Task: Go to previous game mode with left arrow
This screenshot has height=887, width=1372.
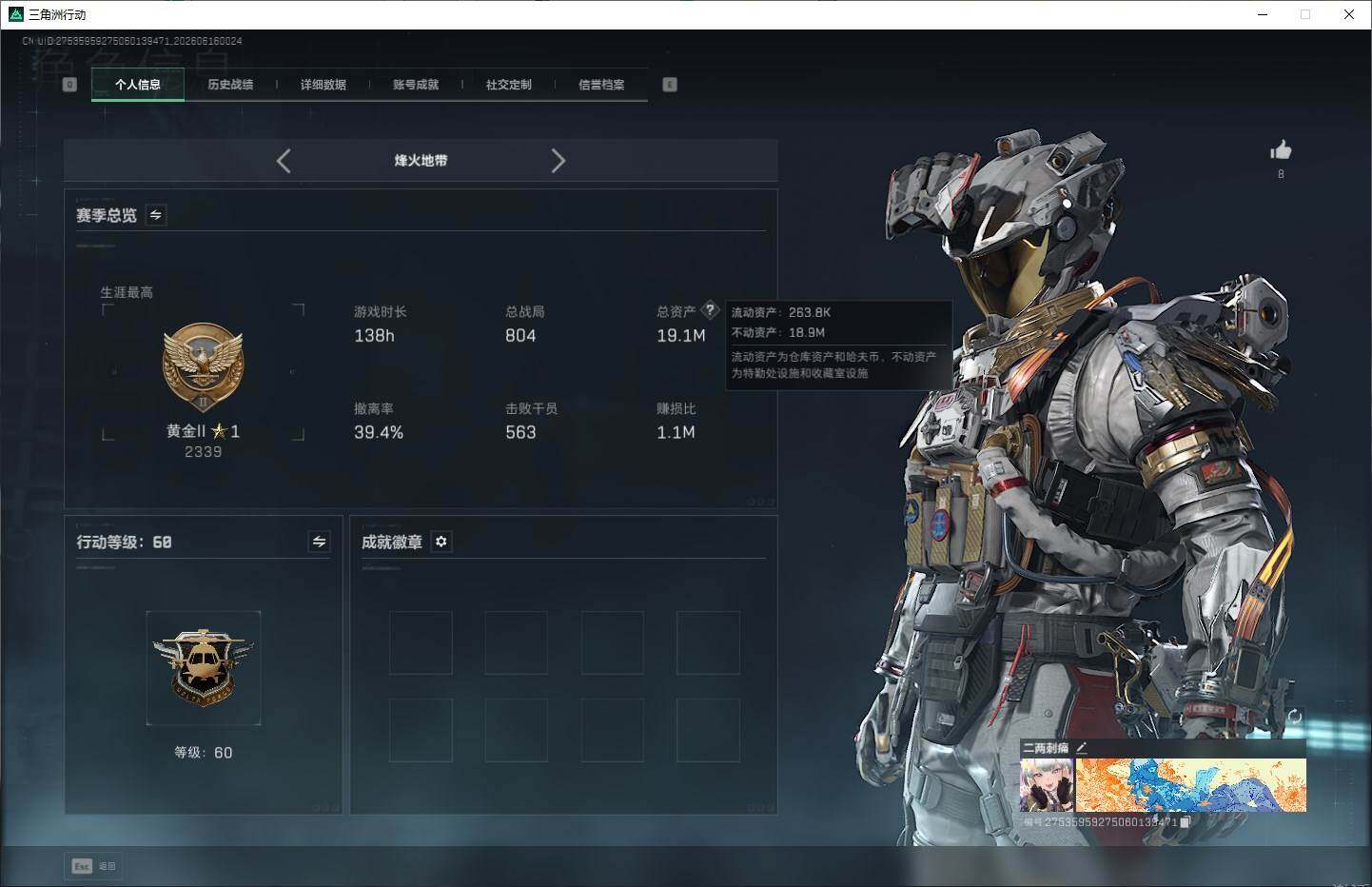Action: (x=284, y=161)
